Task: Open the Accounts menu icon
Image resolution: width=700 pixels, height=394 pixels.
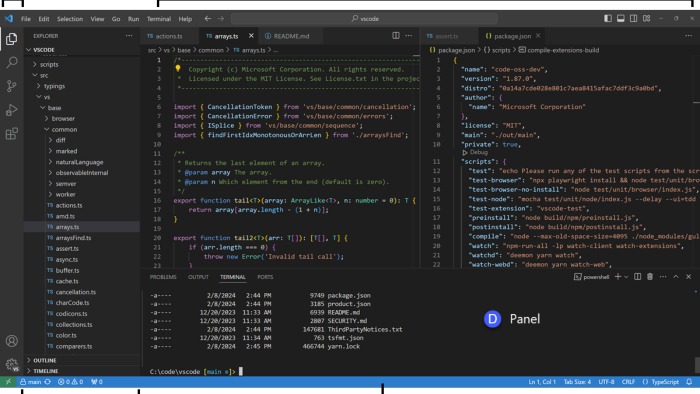Action: coord(12,341)
